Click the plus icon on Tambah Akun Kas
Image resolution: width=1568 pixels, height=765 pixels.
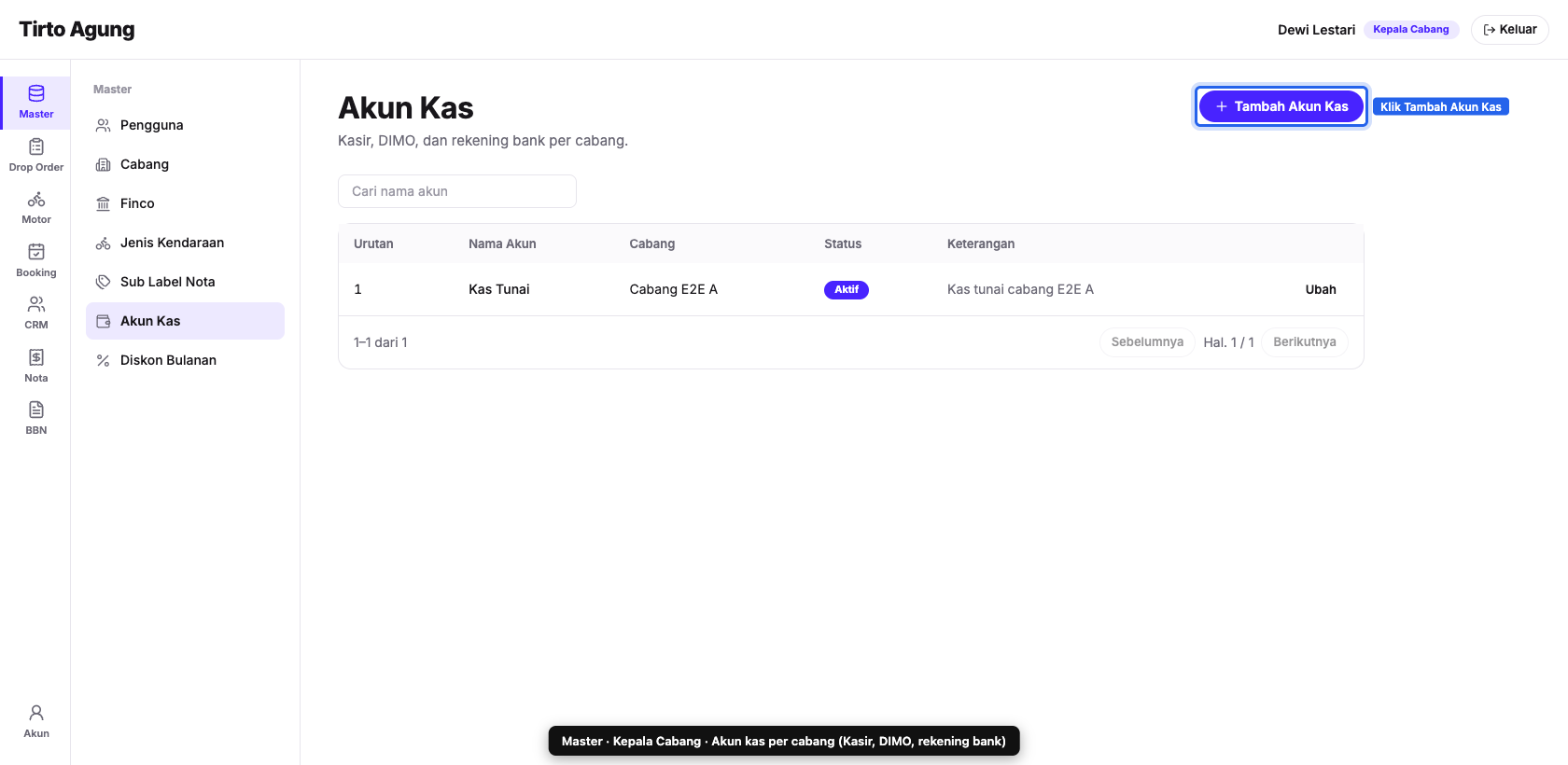1221,106
